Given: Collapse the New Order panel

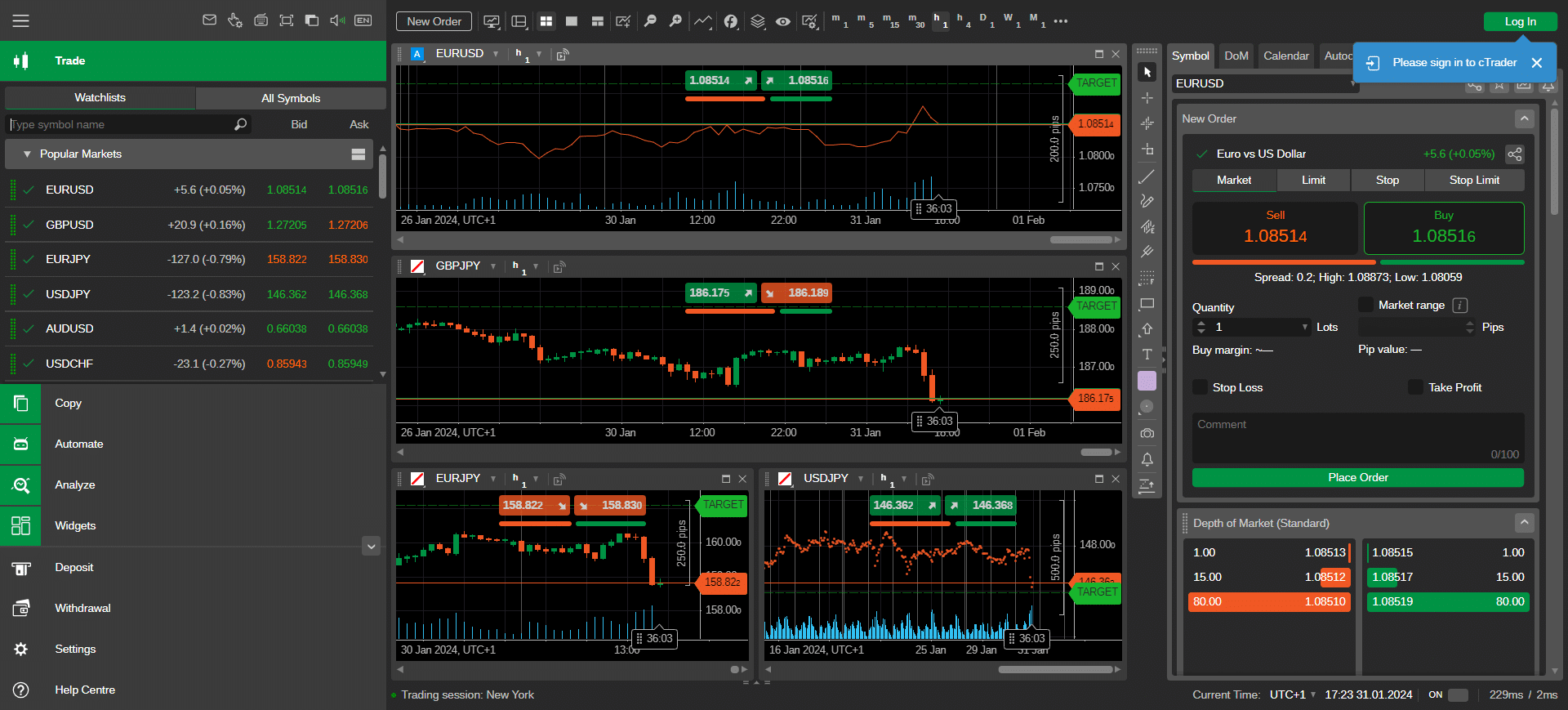Looking at the screenshot, I should pyautogui.click(x=1524, y=119).
